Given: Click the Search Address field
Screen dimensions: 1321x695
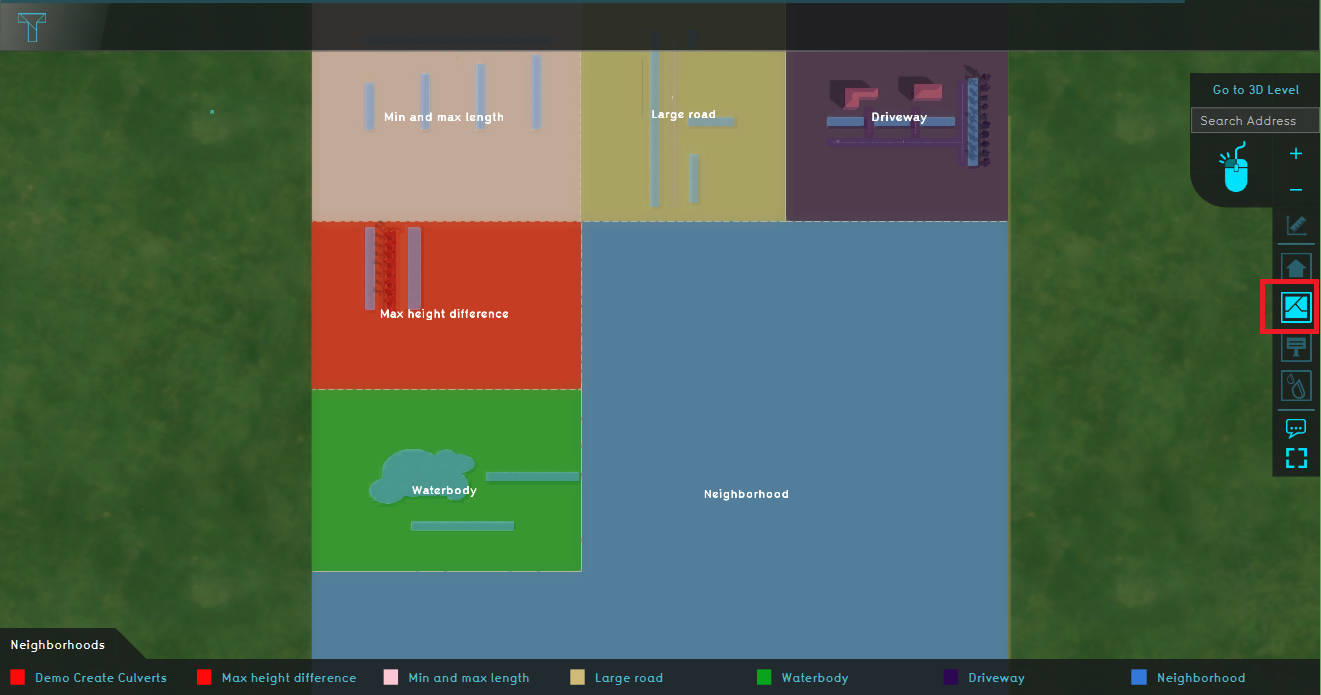Looking at the screenshot, I should click(1255, 121).
